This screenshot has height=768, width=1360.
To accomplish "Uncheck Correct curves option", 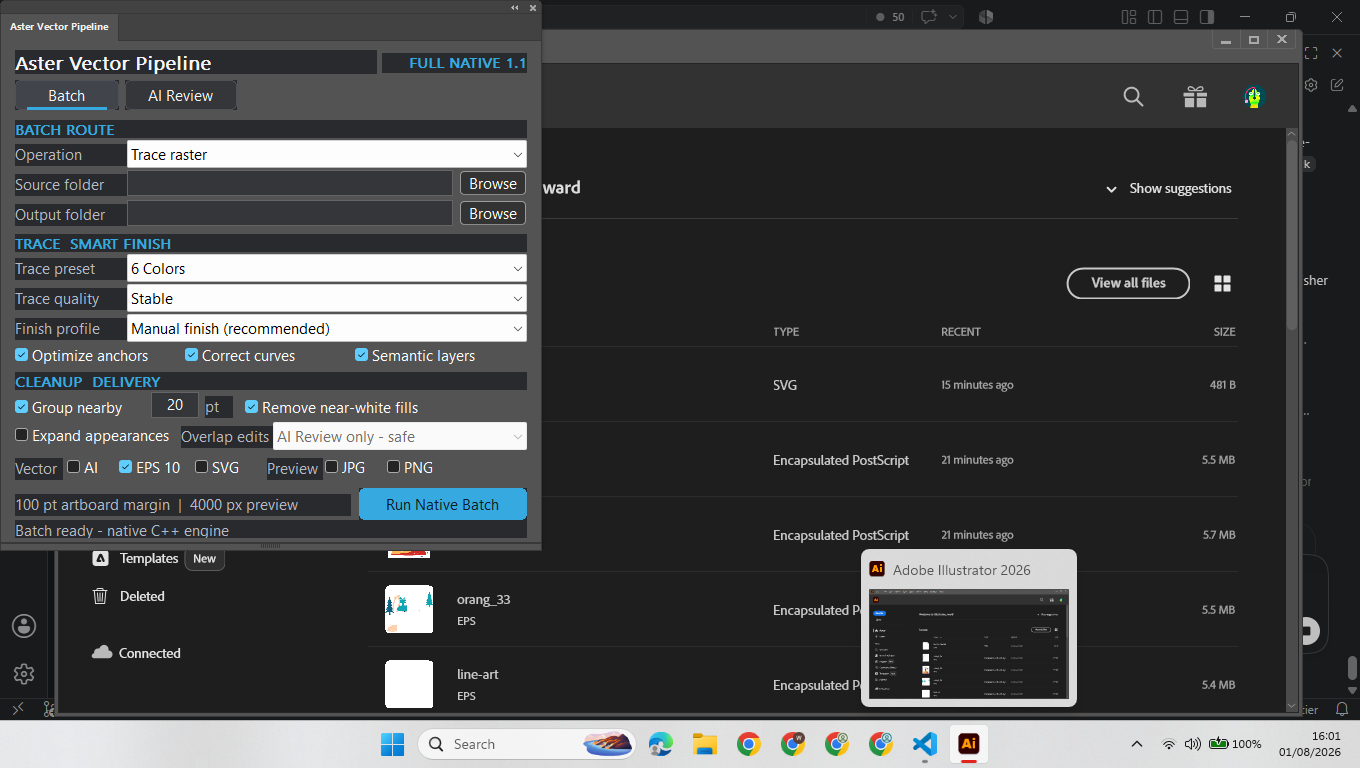I will point(192,355).
